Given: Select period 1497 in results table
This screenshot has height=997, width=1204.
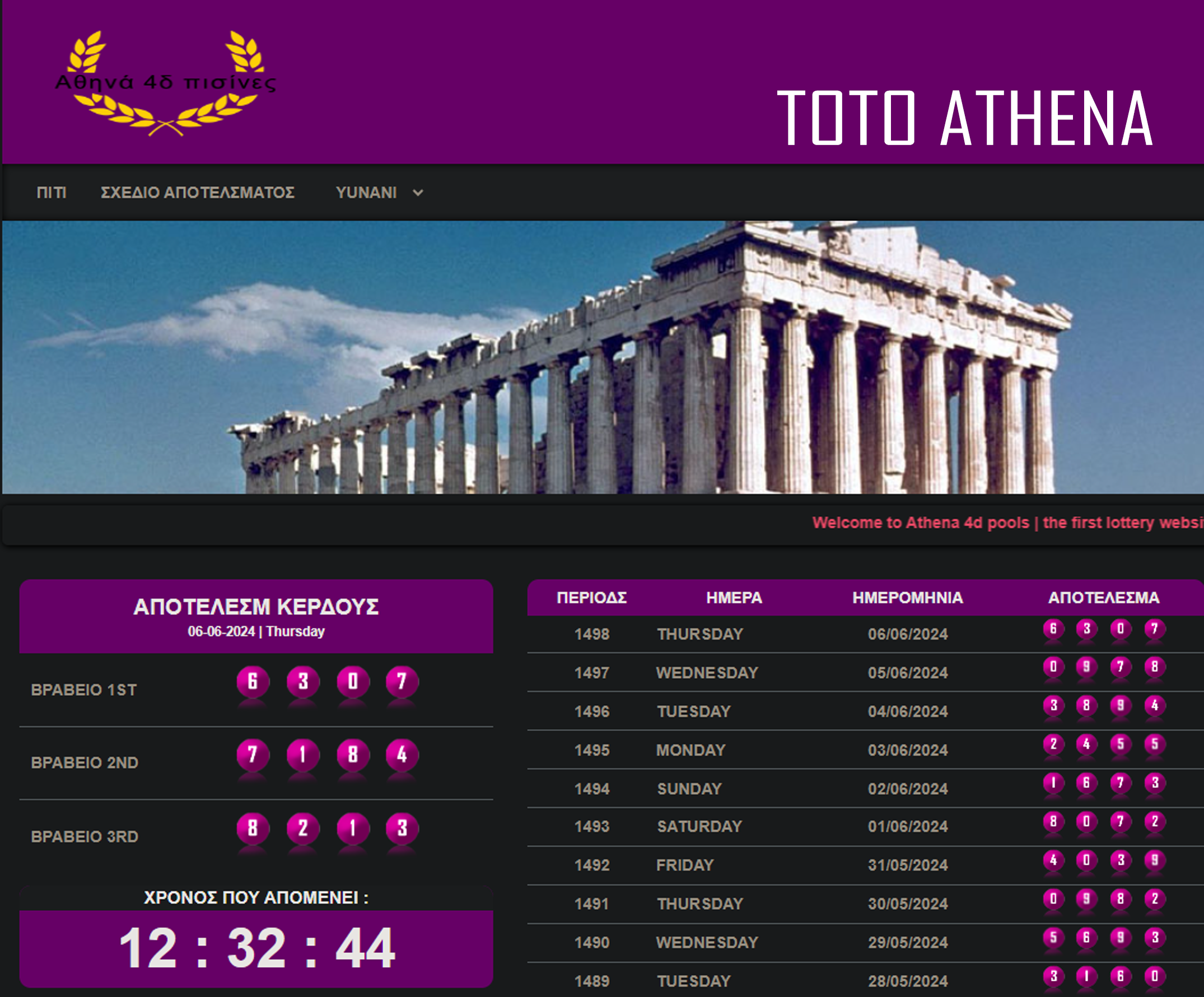Looking at the screenshot, I should (x=592, y=673).
